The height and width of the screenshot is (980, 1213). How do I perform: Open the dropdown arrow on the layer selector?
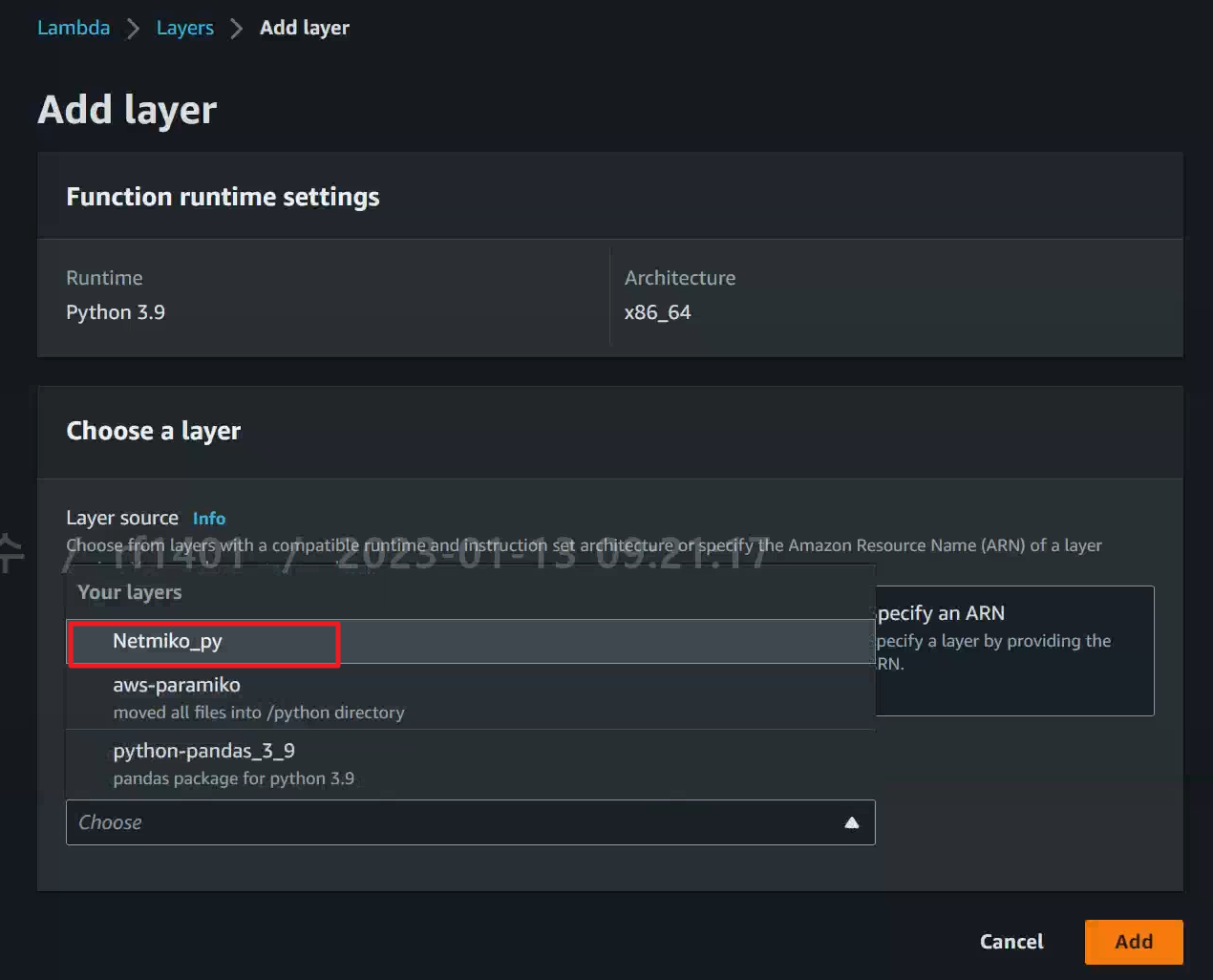(x=851, y=822)
